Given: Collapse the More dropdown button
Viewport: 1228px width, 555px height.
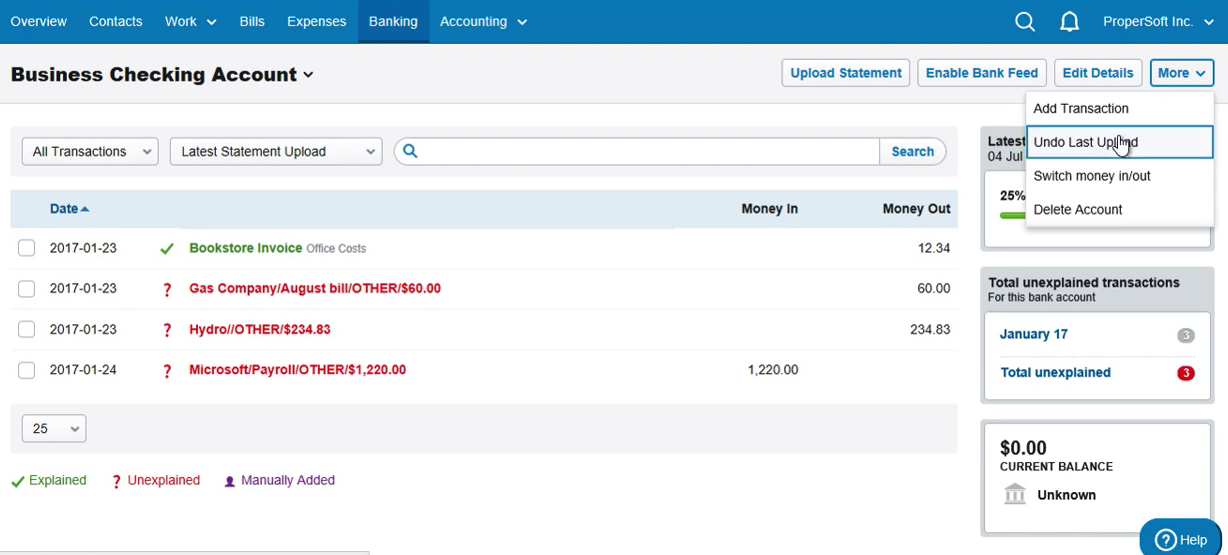Looking at the screenshot, I should [x=1181, y=73].
